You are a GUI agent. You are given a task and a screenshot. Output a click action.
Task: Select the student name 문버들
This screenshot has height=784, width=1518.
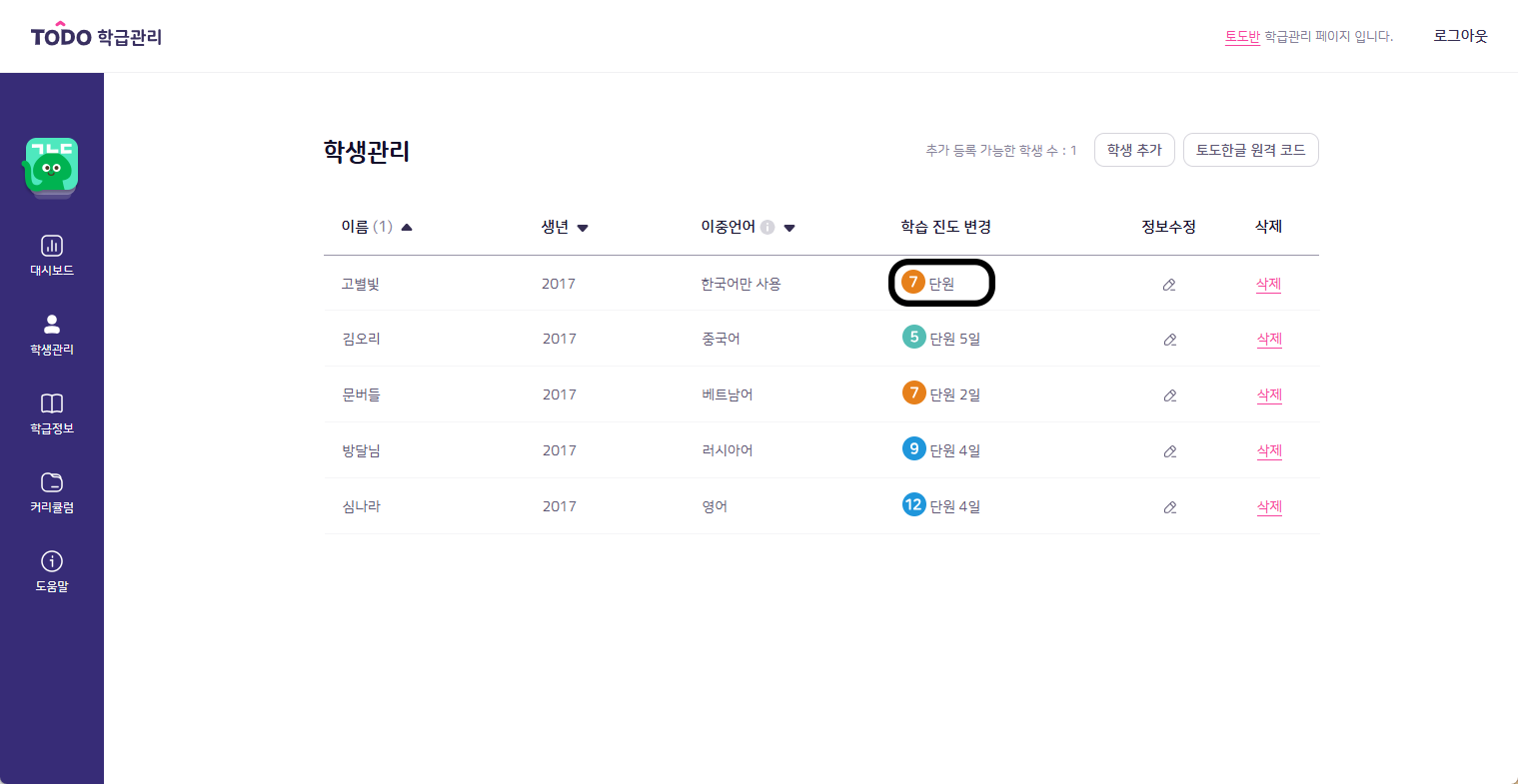pyautogui.click(x=362, y=394)
